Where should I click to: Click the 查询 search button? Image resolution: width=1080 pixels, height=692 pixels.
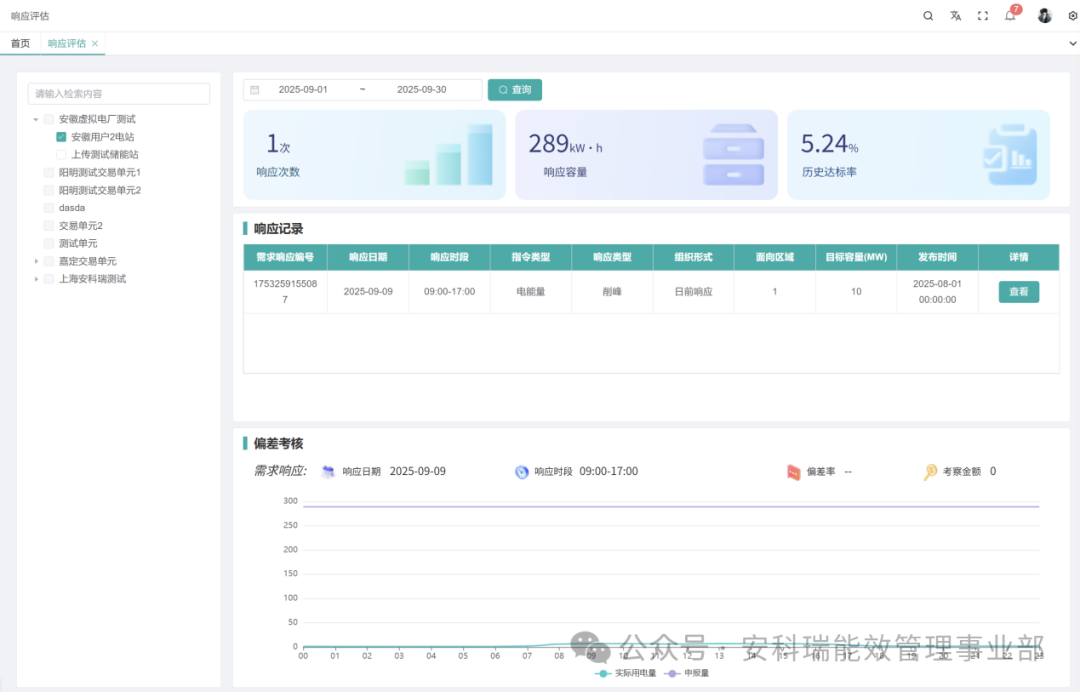coord(515,90)
